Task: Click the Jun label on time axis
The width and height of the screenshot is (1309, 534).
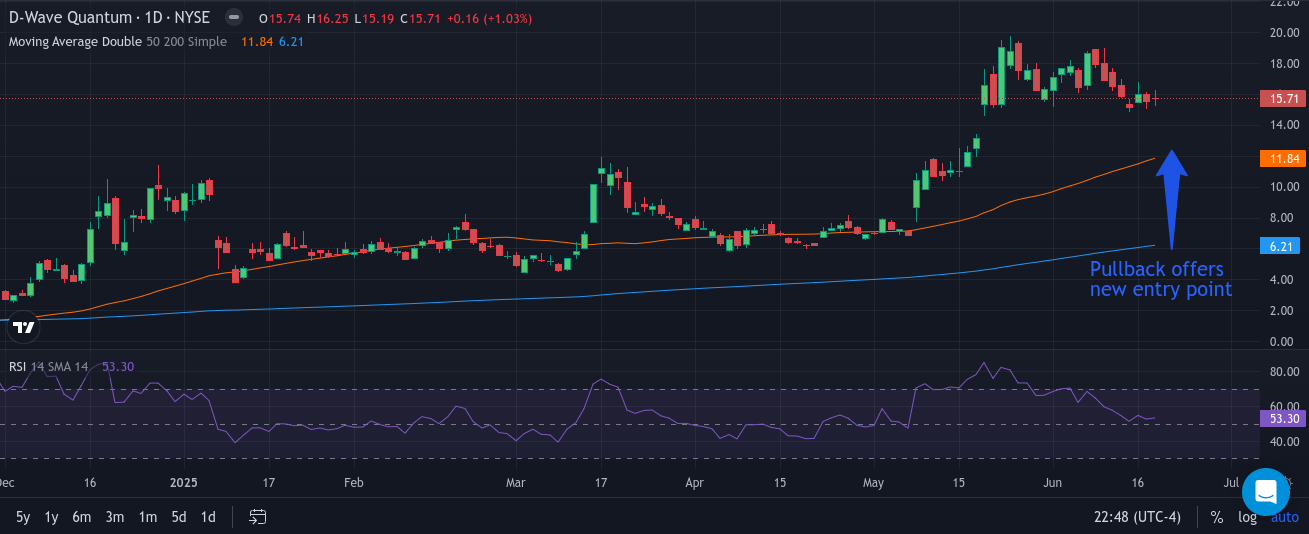Action: [x=1052, y=482]
